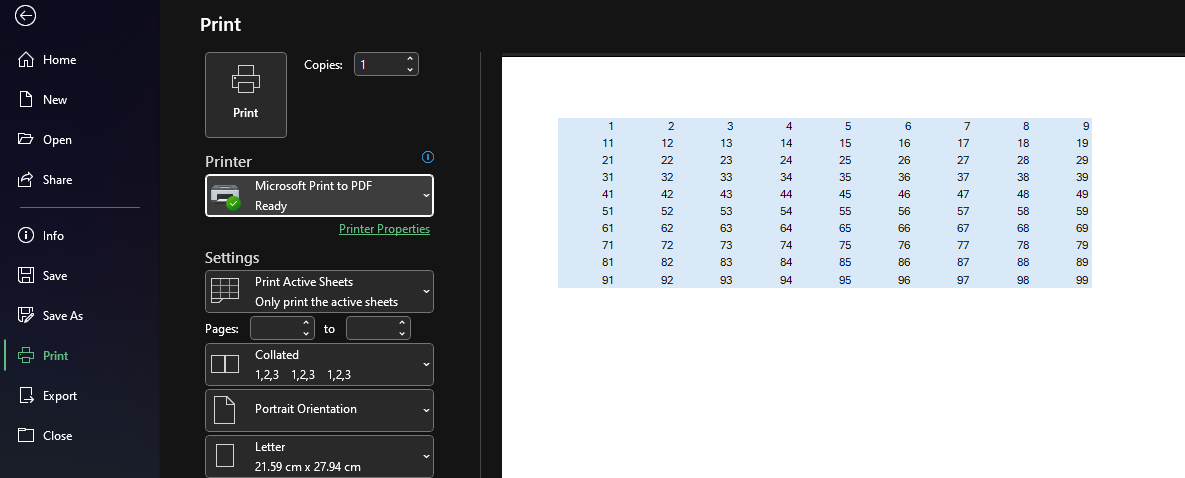Click the Export icon in sidebar
This screenshot has height=478, width=1185.
[27, 396]
